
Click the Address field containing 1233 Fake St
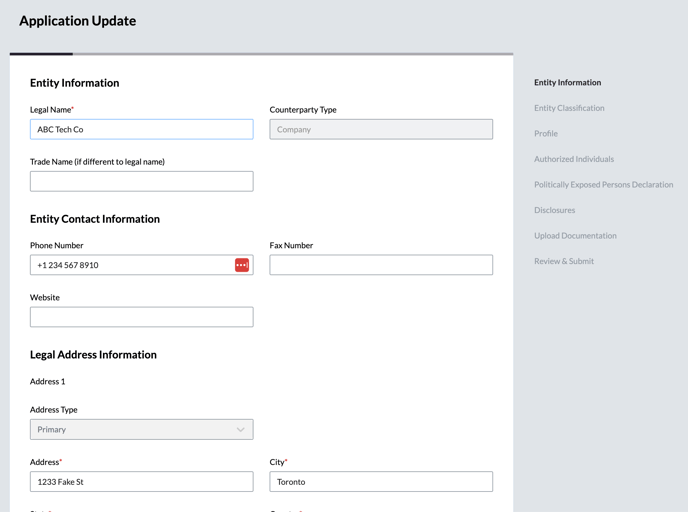[x=141, y=482]
